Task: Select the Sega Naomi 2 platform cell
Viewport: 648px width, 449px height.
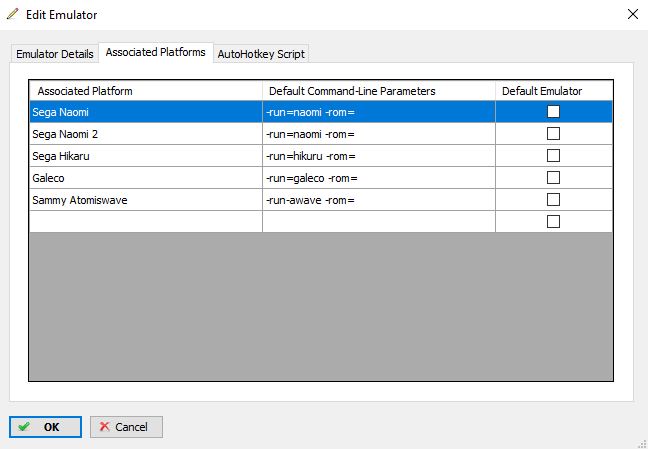Action: coord(146,134)
